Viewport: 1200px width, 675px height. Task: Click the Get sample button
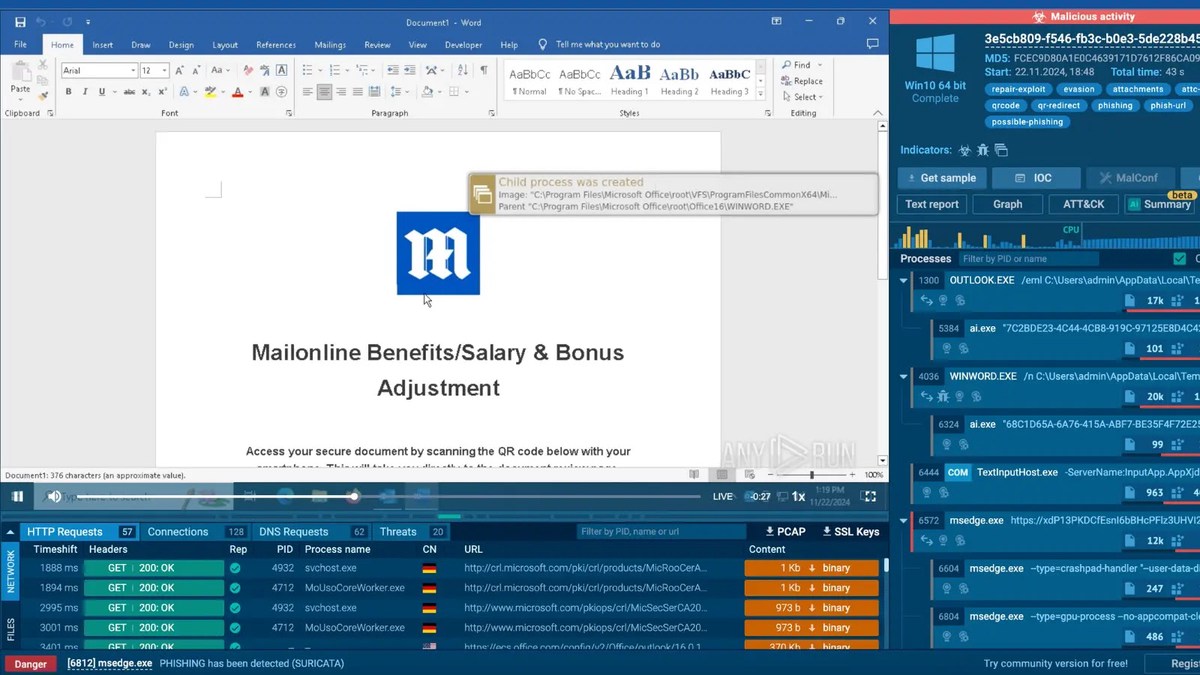942,178
